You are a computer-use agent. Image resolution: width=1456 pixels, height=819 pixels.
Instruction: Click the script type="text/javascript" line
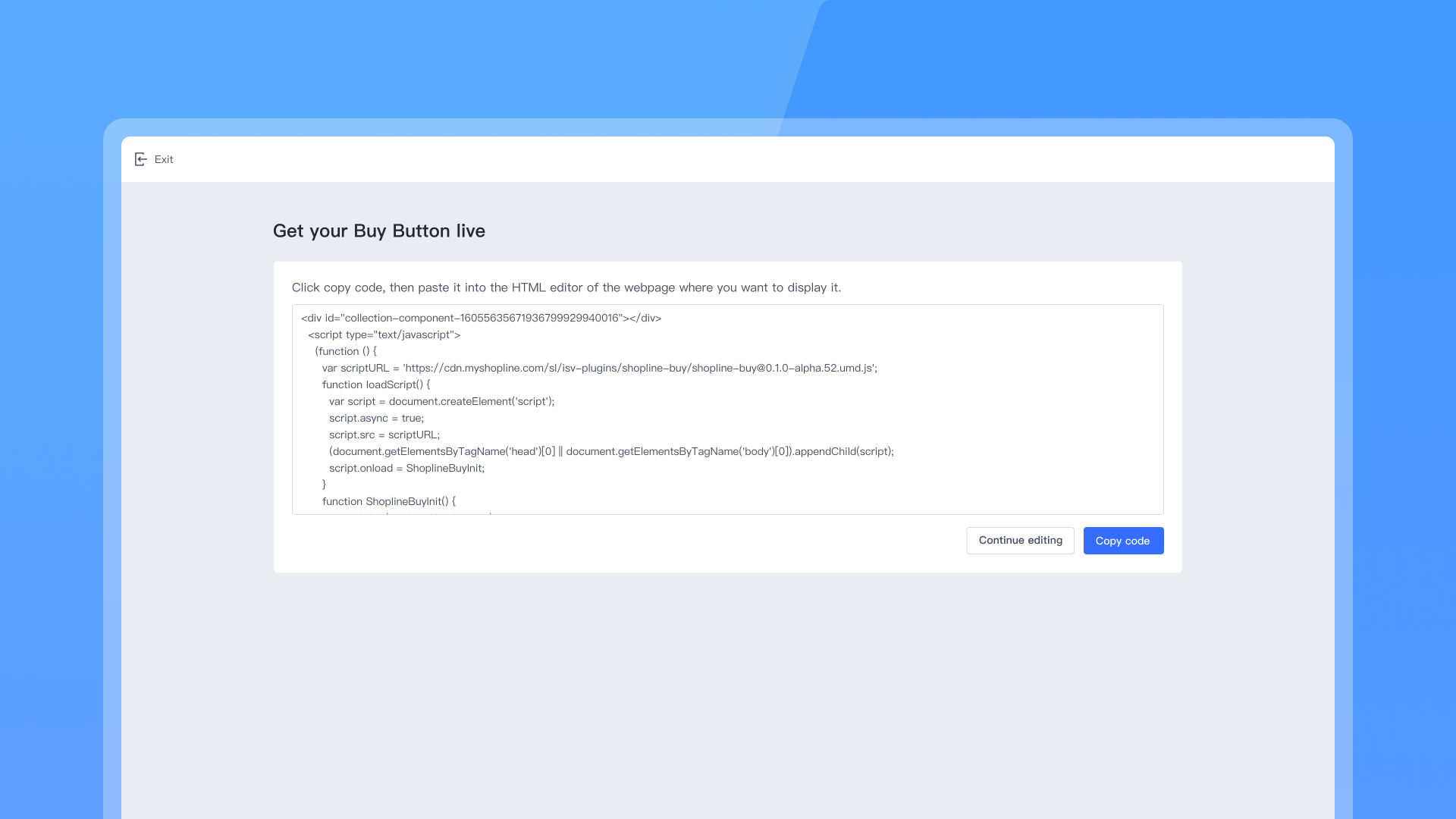coord(384,335)
